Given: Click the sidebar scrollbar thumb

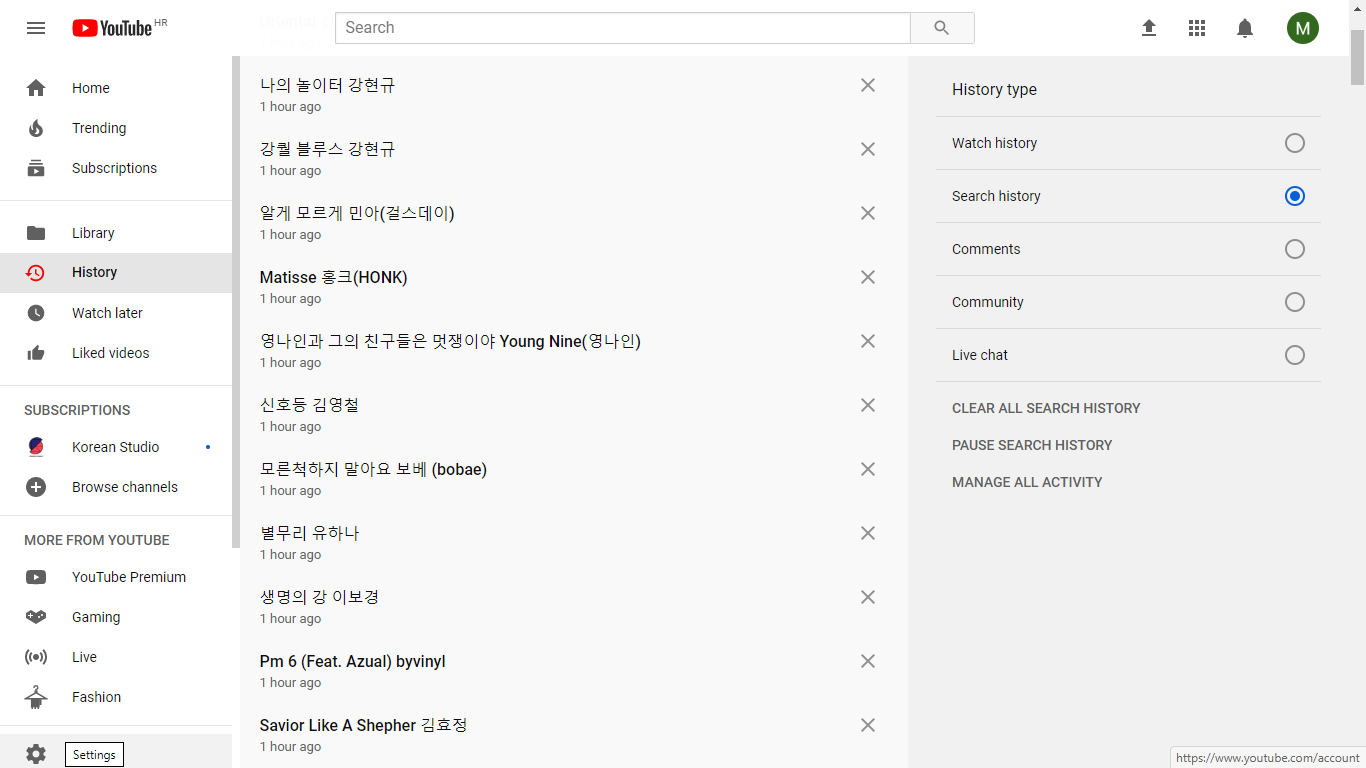Looking at the screenshot, I should [x=236, y=302].
